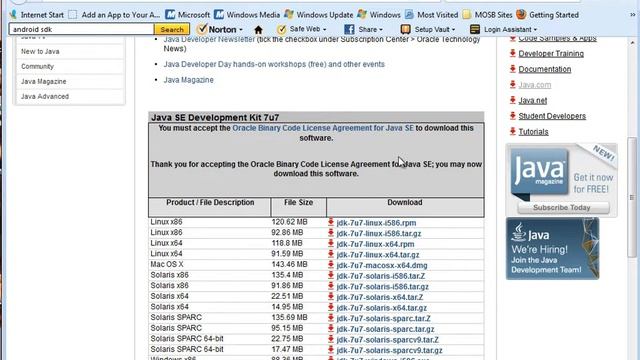The image size is (640, 360).
Task: Open Java Developer Day workshops link
Action: [x=274, y=64]
